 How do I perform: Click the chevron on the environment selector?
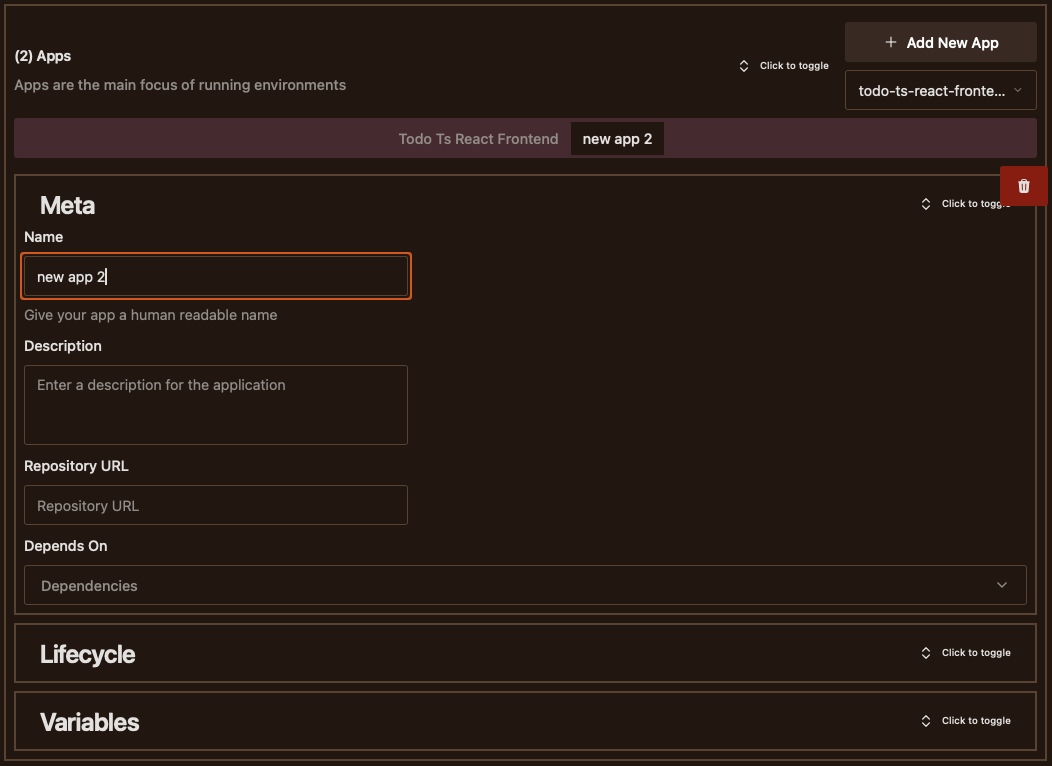(x=1018, y=90)
